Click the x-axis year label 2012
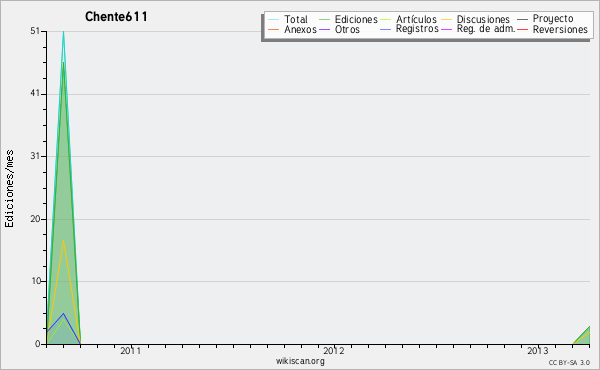The height and width of the screenshot is (370, 600). (334, 350)
